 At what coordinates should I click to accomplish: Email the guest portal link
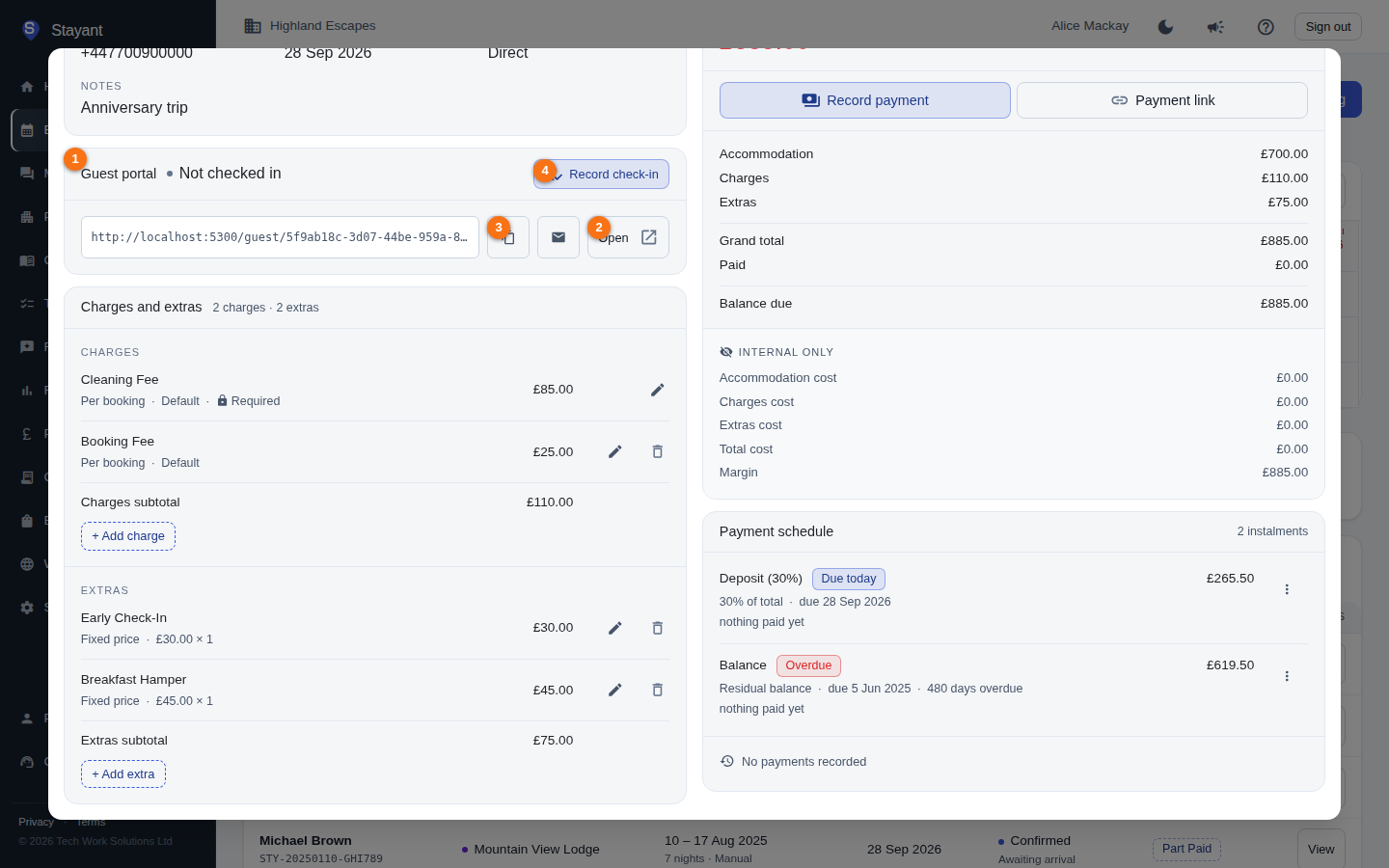pos(558,237)
